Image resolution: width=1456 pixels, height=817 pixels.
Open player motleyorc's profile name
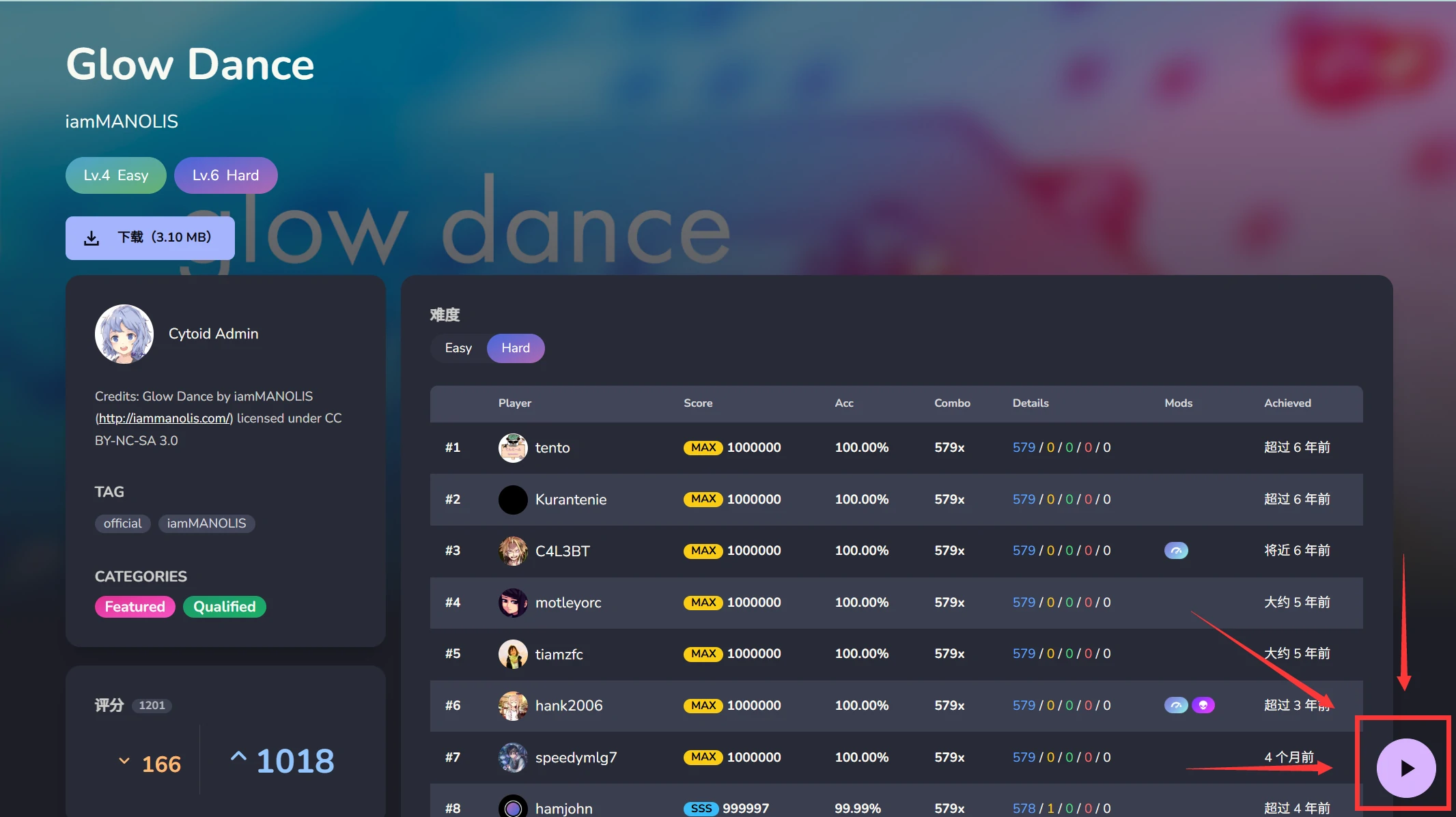coord(568,603)
